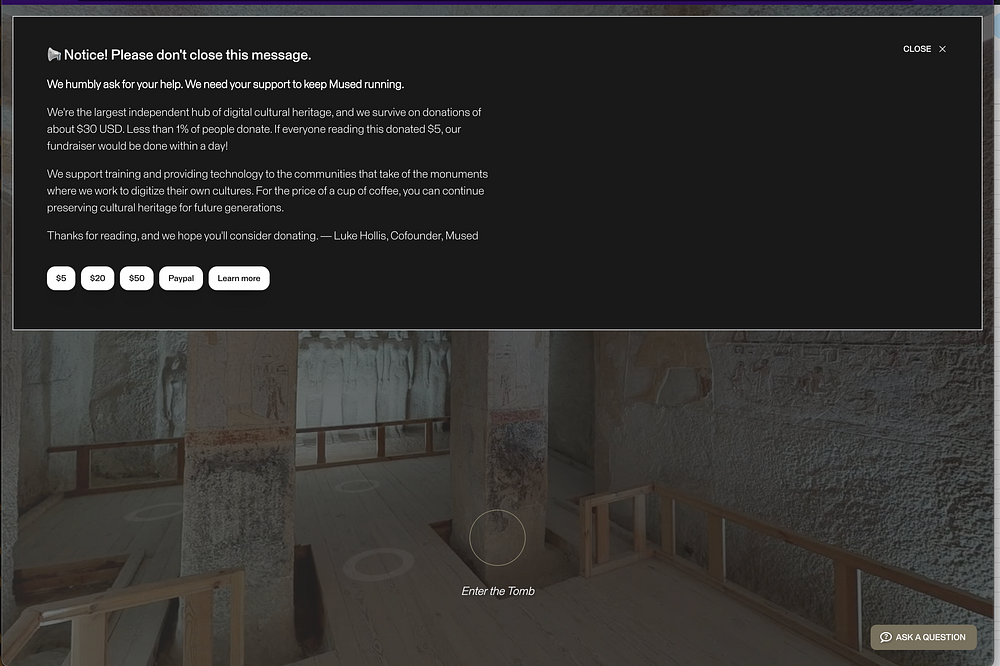Open the Ask a Question chat
The height and width of the screenshot is (666, 1000).
coord(923,637)
